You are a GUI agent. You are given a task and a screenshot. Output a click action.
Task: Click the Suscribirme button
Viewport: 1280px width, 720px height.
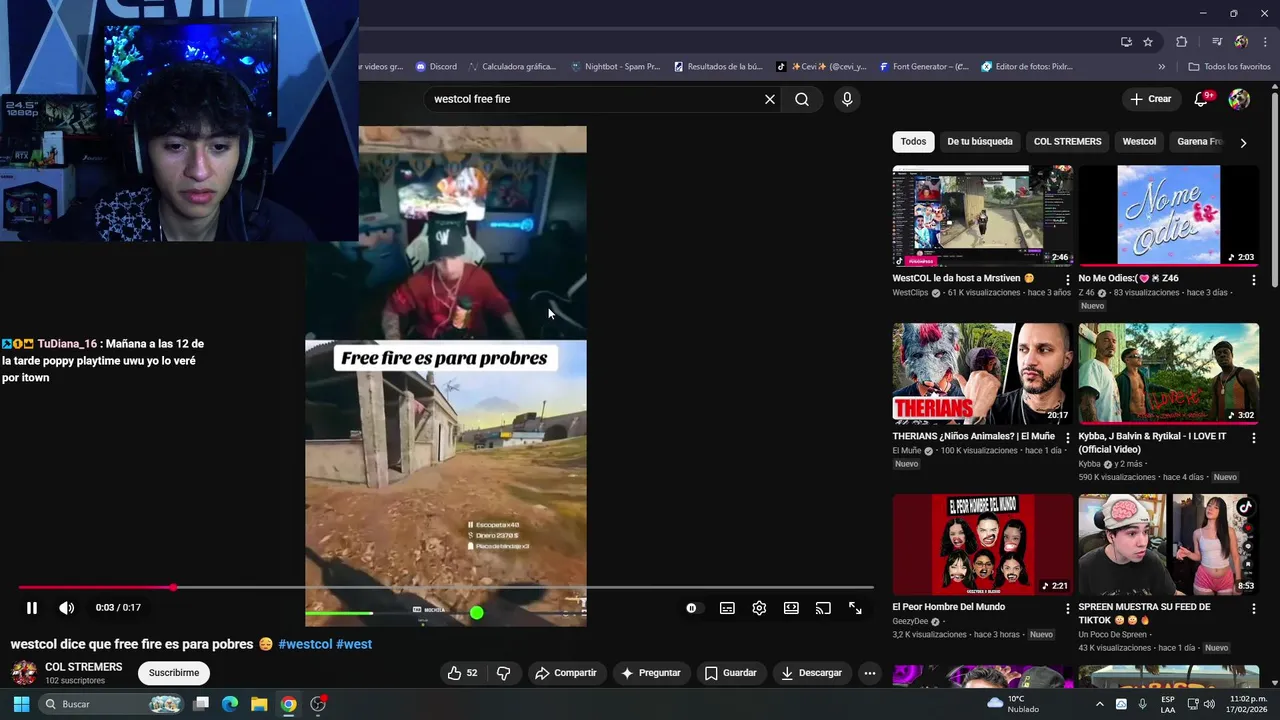pyautogui.click(x=174, y=673)
